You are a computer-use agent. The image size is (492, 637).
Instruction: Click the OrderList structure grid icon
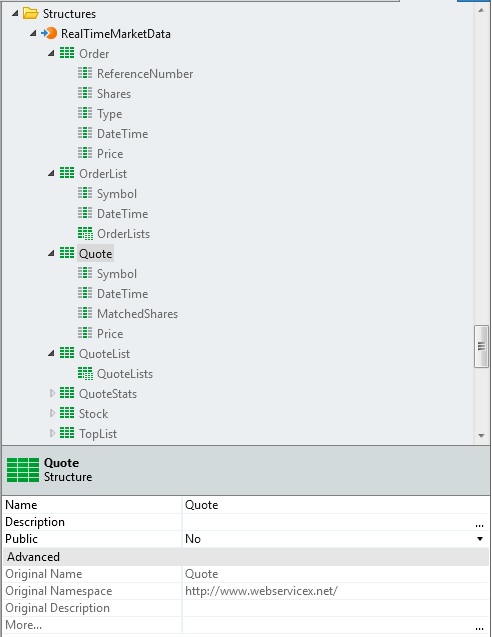pyautogui.click(x=67, y=173)
